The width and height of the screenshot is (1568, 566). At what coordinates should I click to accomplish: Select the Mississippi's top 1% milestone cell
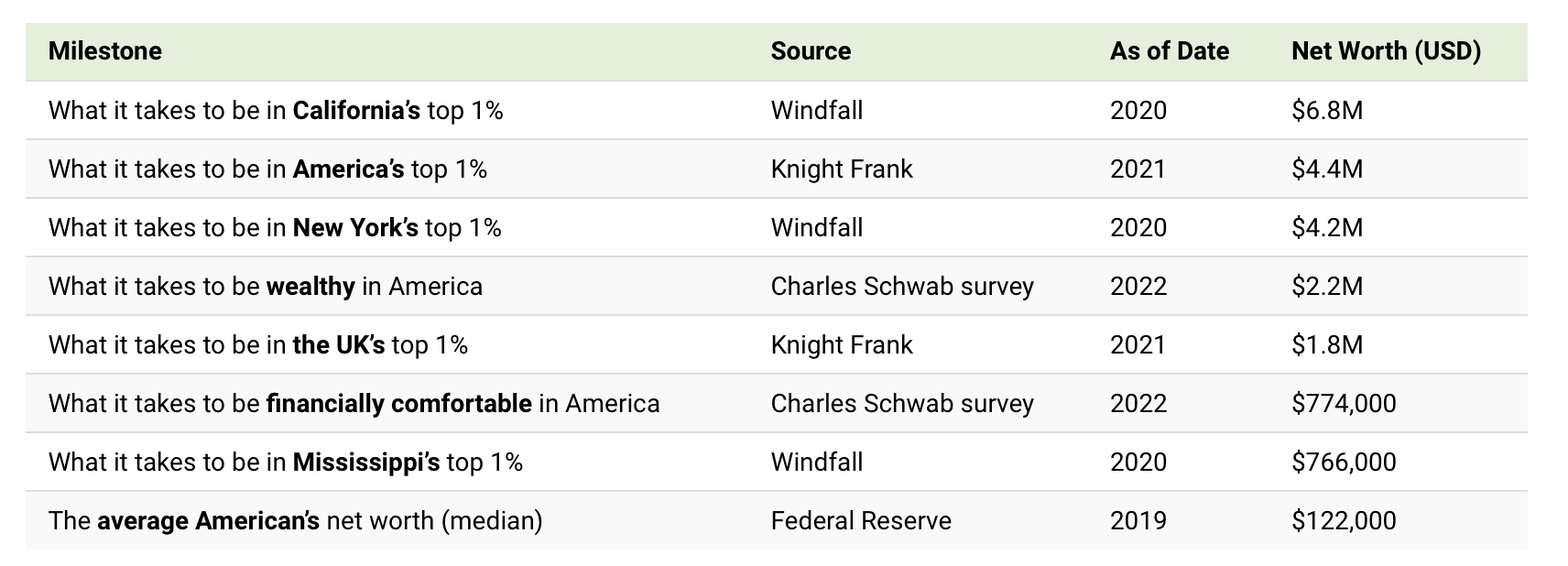tap(286, 463)
